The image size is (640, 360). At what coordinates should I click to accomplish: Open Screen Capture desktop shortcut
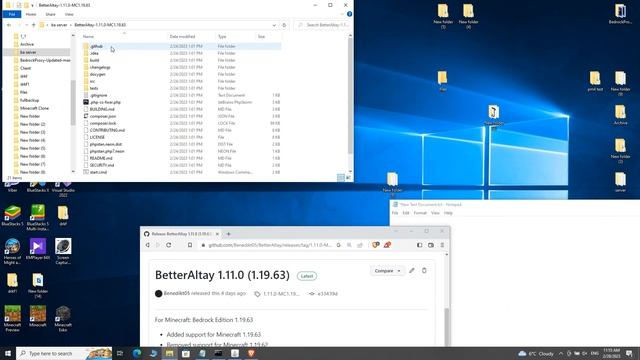(x=63, y=251)
